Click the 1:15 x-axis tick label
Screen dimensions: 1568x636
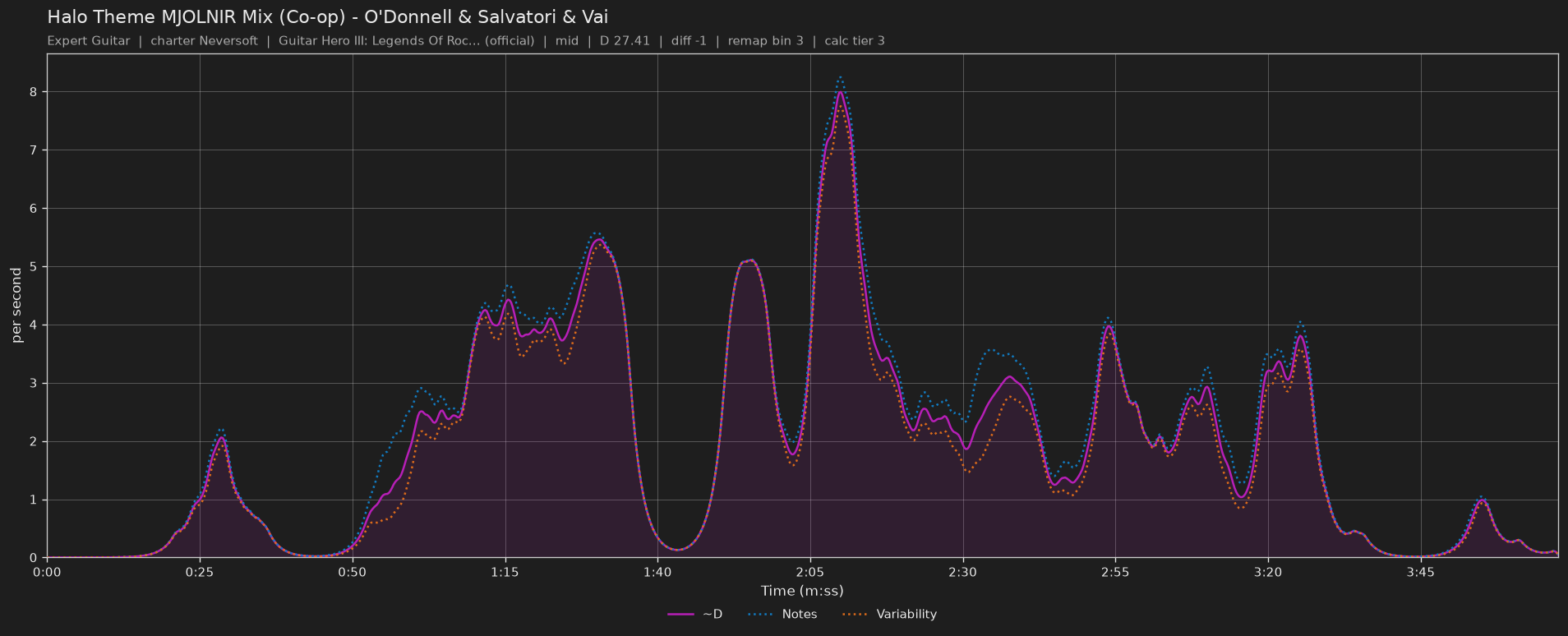tap(505, 572)
